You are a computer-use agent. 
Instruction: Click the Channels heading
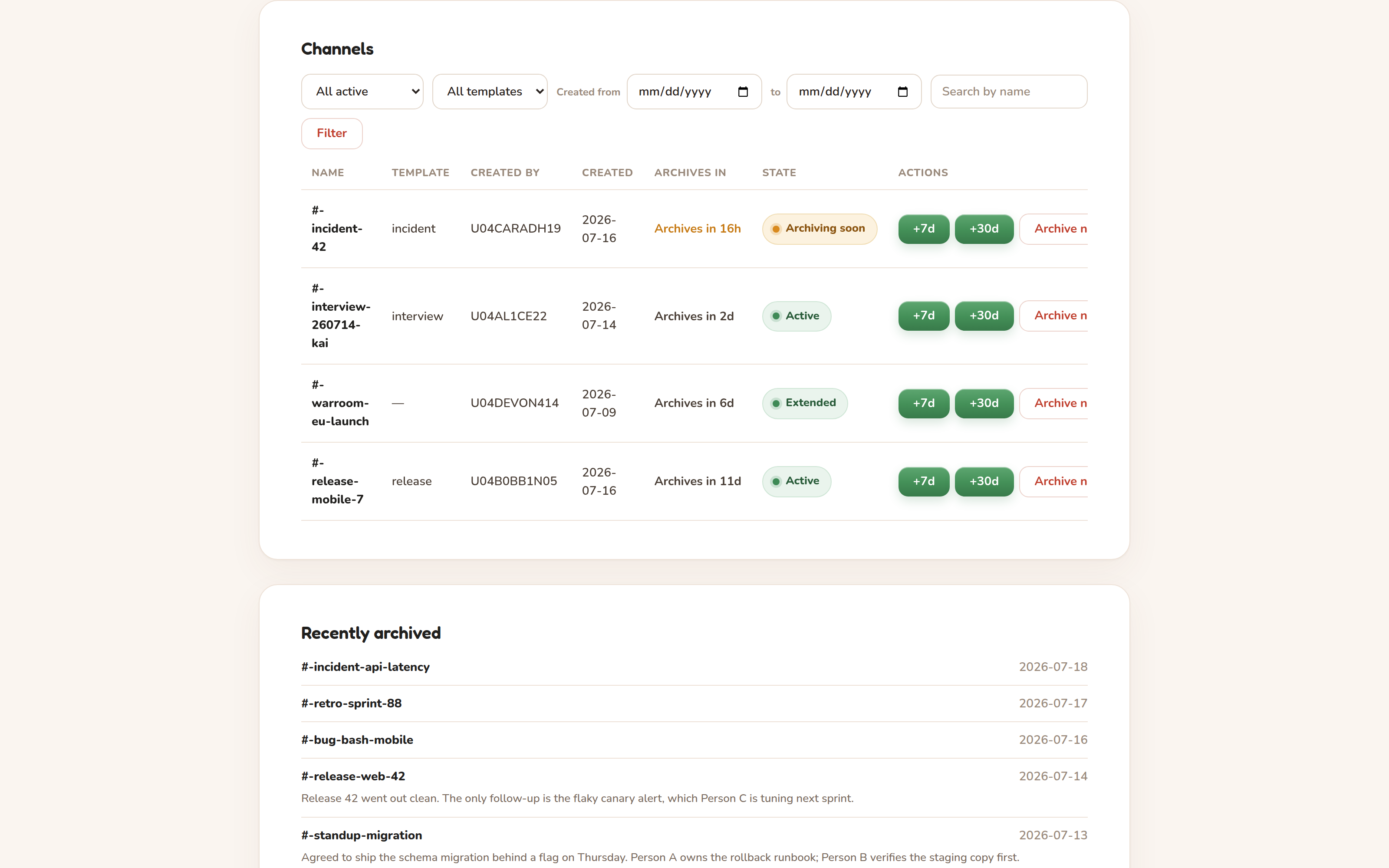pyautogui.click(x=338, y=49)
